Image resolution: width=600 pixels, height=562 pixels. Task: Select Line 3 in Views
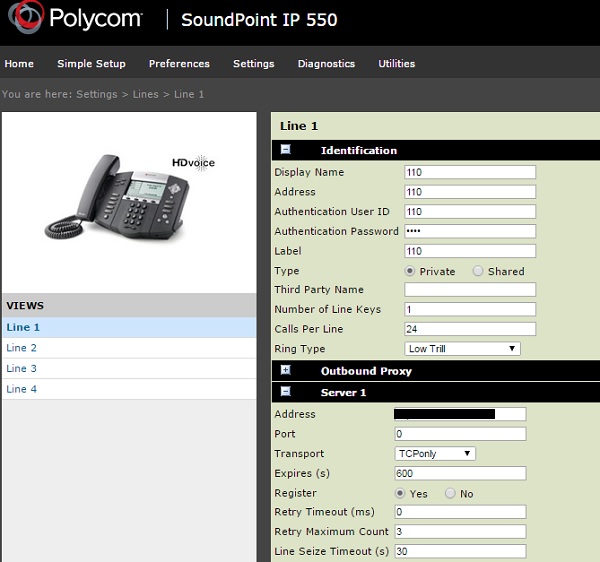tap(129, 368)
